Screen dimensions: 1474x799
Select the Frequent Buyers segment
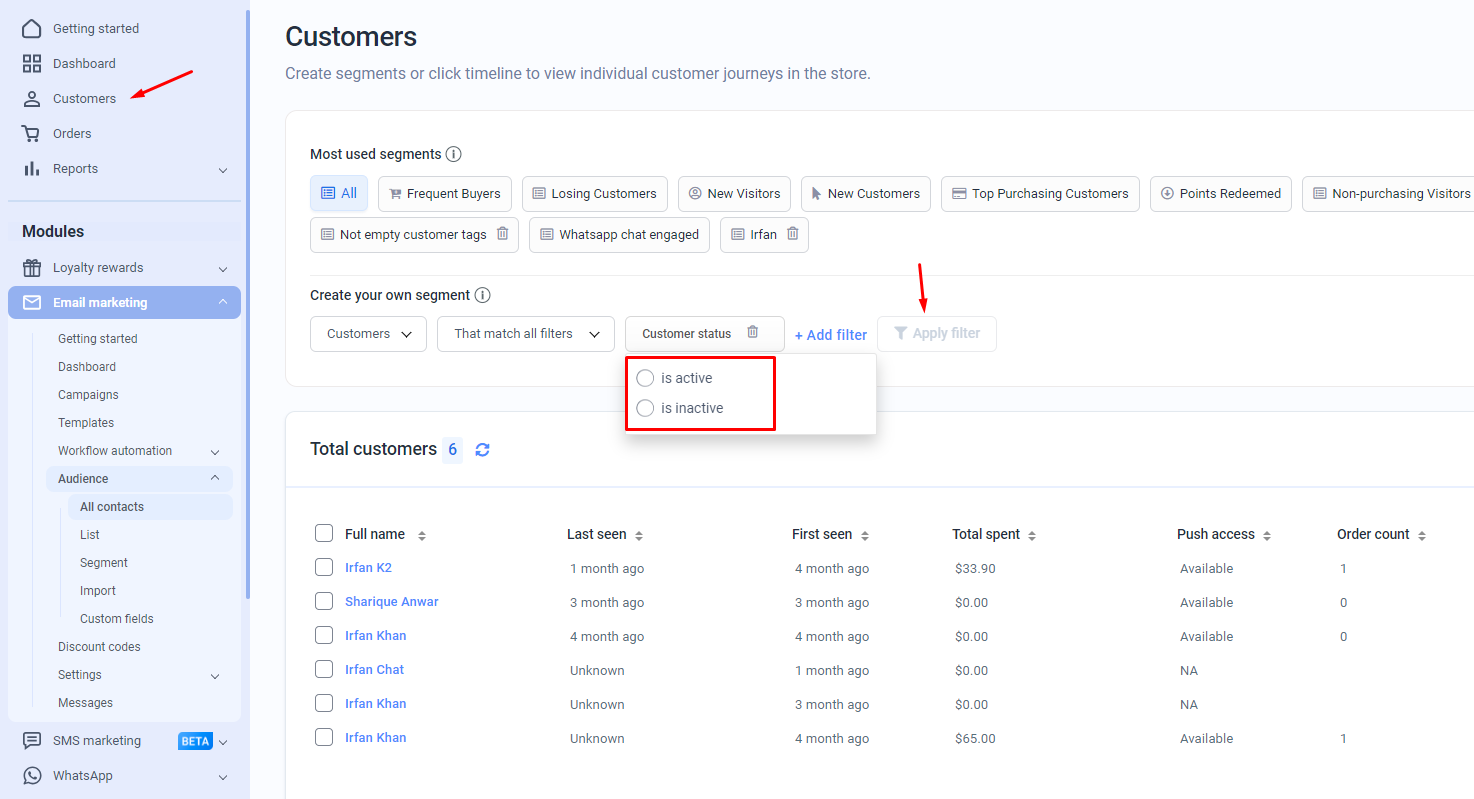pyautogui.click(x=445, y=194)
